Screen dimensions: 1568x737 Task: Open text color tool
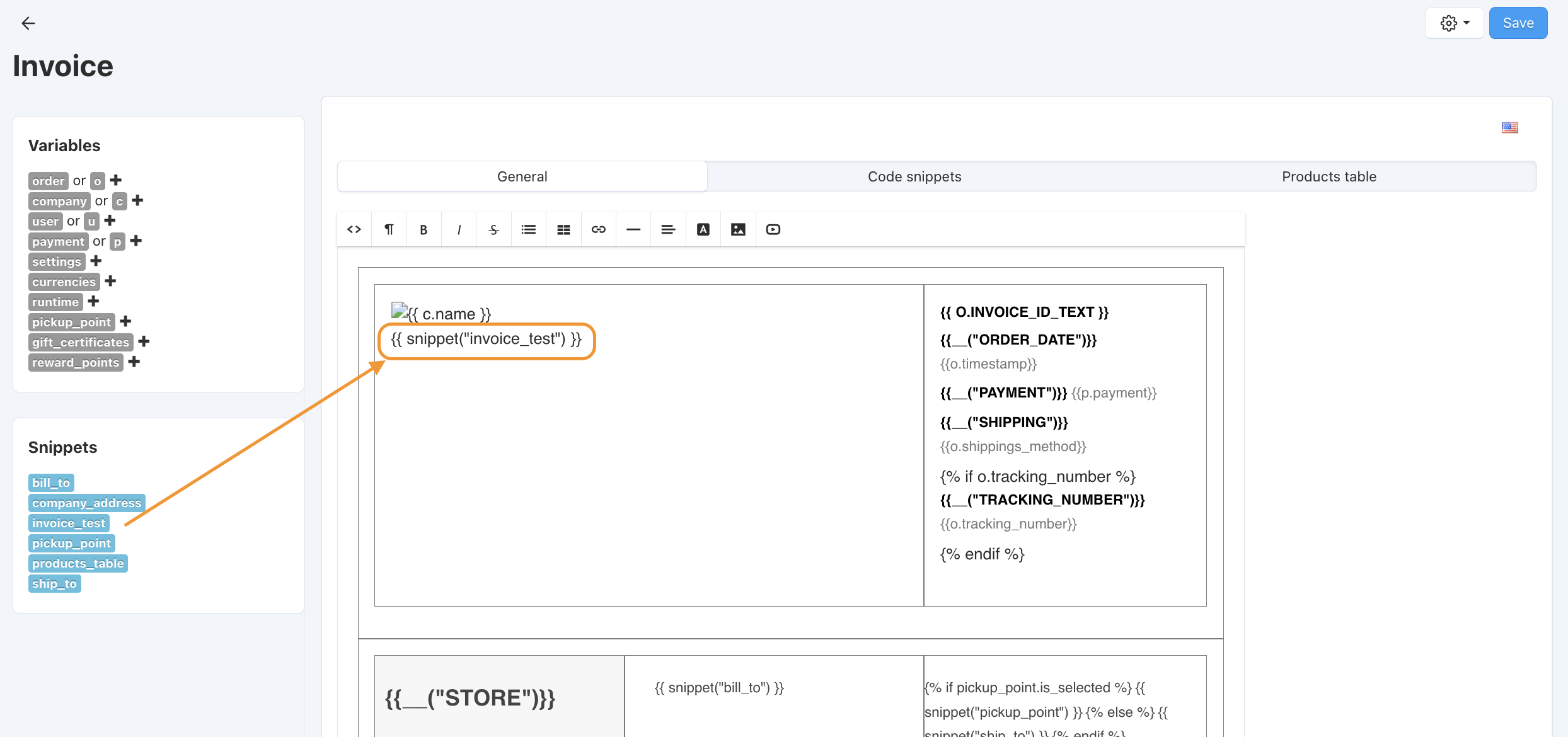(703, 229)
